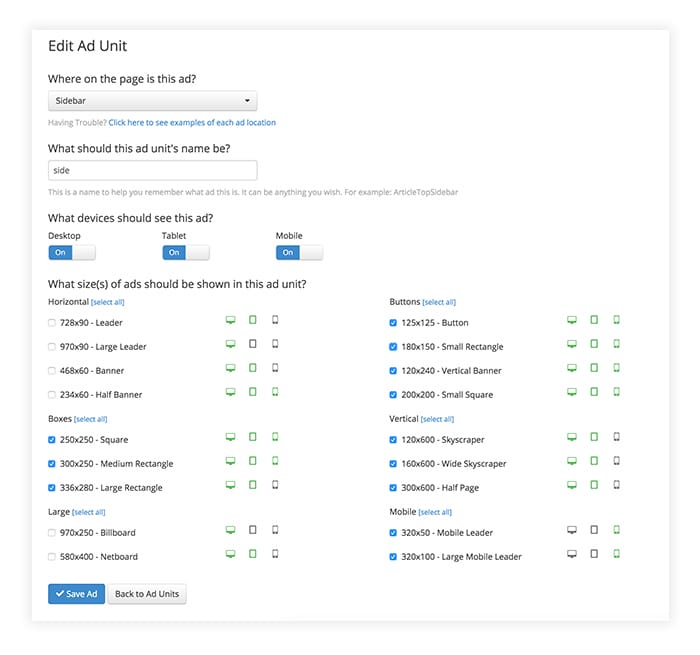Click tablet icon beside 120x600 Skyscraper
This screenshot has width=700, height=655.
point(594,437)
